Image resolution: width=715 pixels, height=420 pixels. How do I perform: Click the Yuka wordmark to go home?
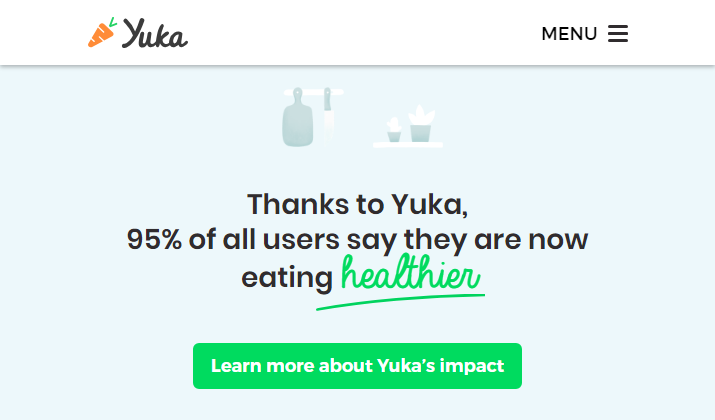pos(155,33)
